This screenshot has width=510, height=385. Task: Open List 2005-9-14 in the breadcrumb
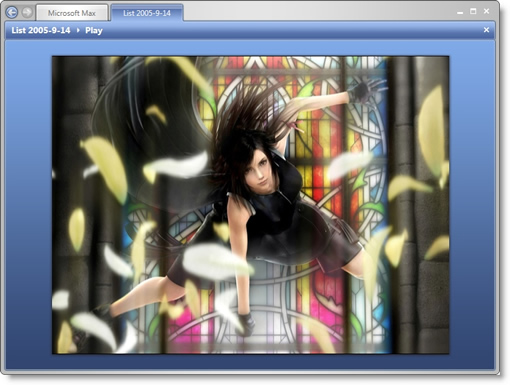pos(41,30)
